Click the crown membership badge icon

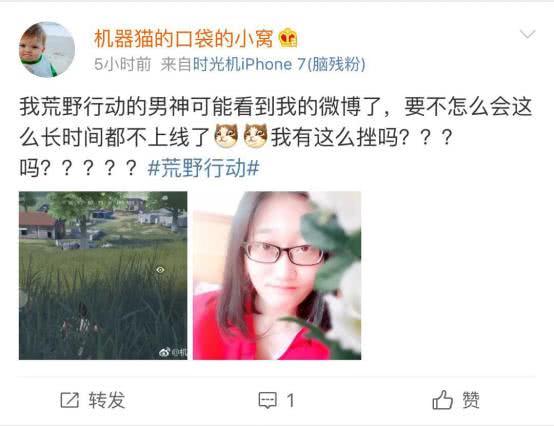[288, 38]
